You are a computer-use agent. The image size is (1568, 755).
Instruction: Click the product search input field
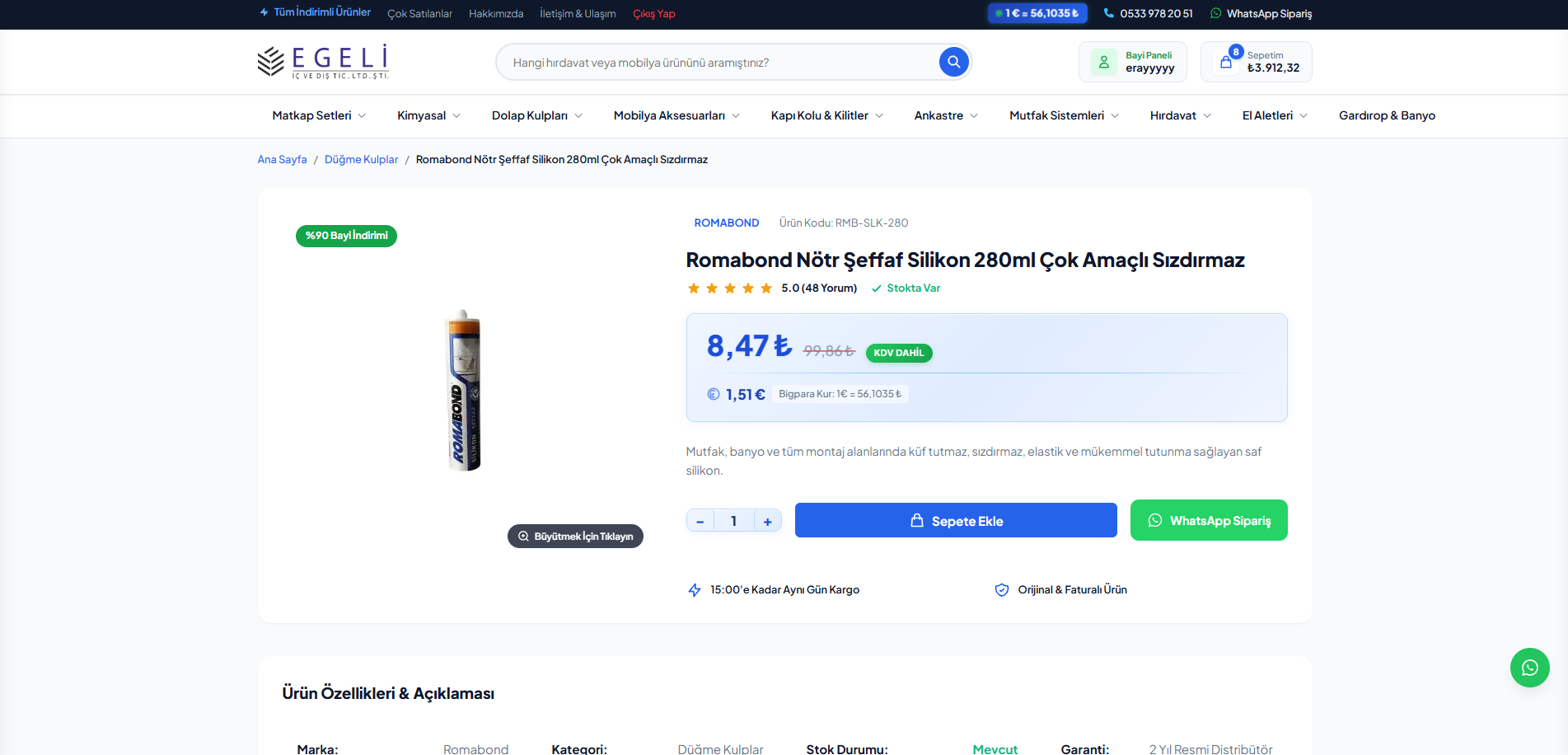coord(717,63)
